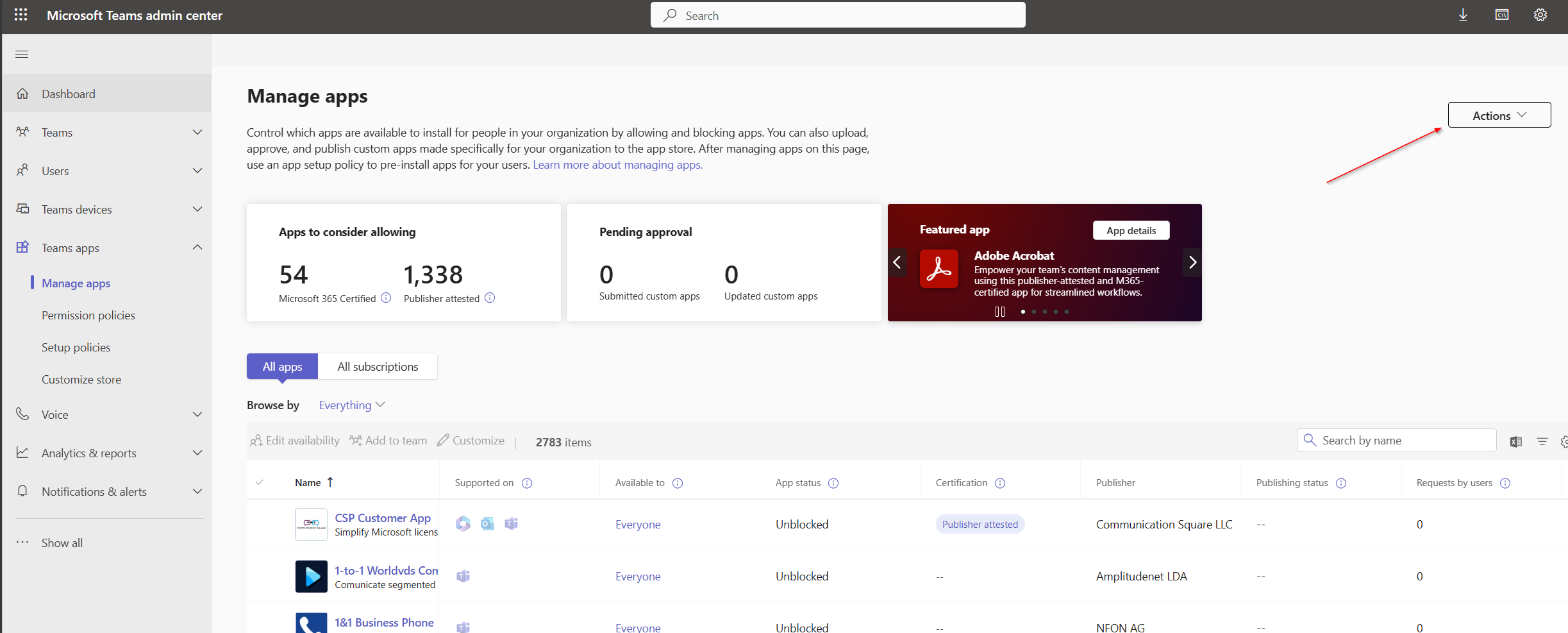The height and width of the screenshot is (633, 1568).
Task: Focus the Search by name field
Action: click(1397, 441)
